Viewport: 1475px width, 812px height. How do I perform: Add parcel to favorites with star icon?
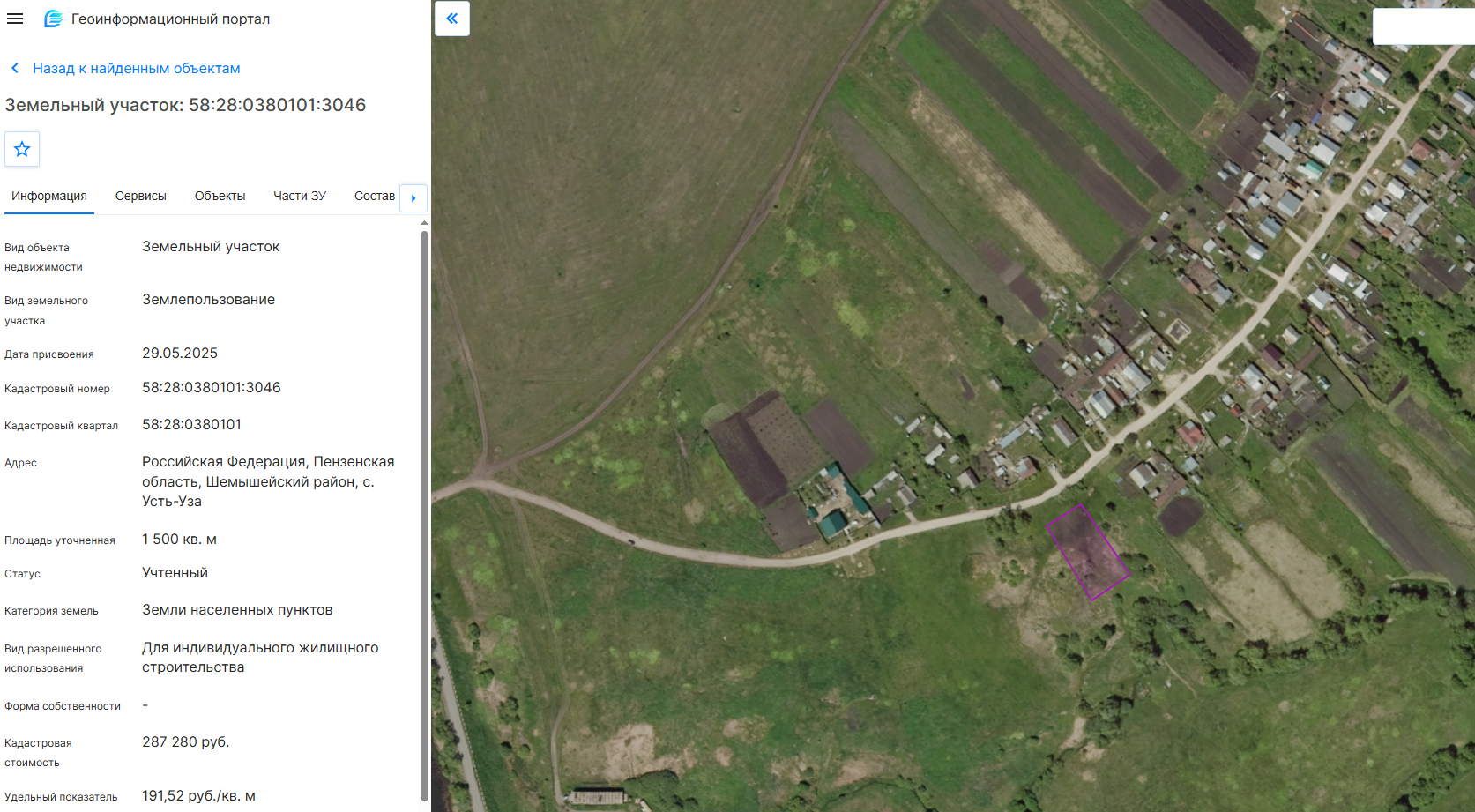[22, 149]
